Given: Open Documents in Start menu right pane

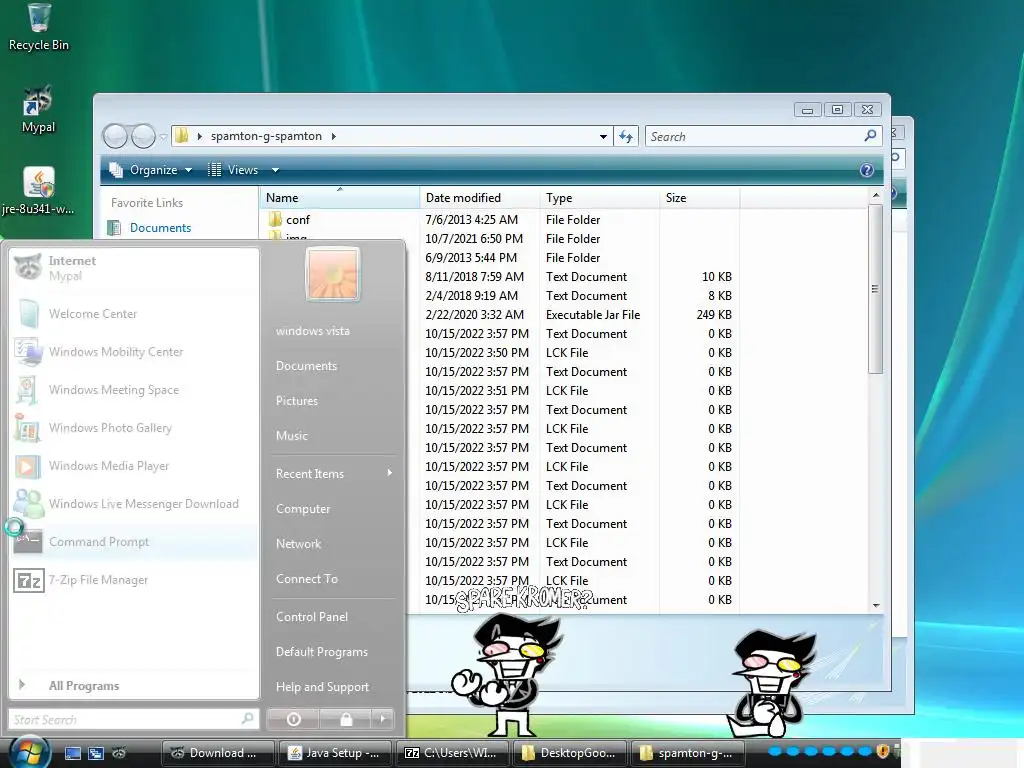Looking at the screenshot, I should pos(306,366).
